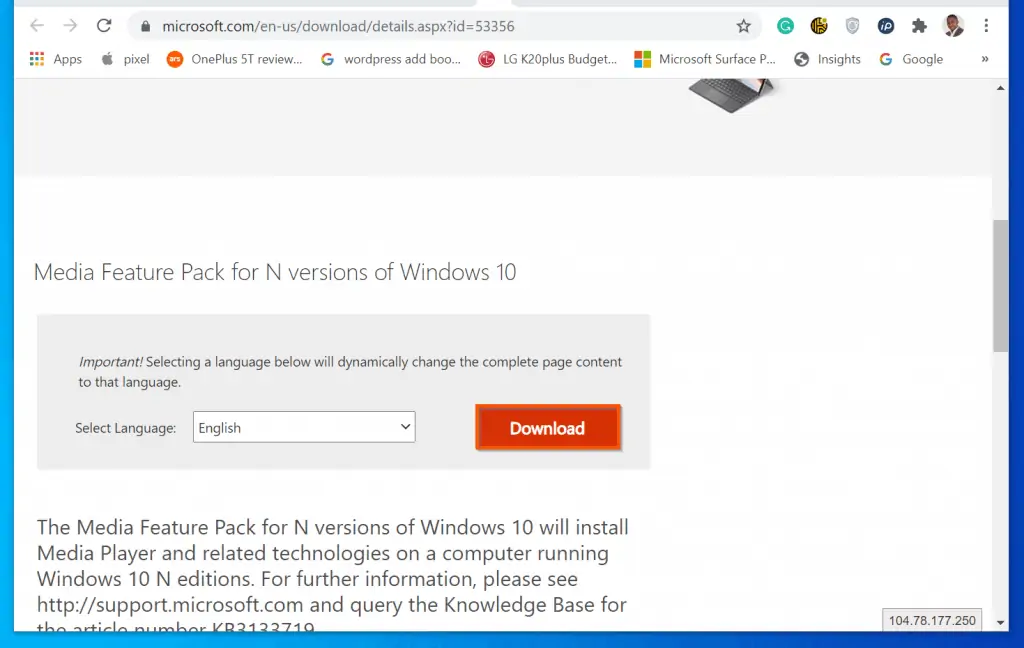Click the forward navigation arrow
Image resolution: width=1024 pixels, height=648 pixels.
coord(71,26)
